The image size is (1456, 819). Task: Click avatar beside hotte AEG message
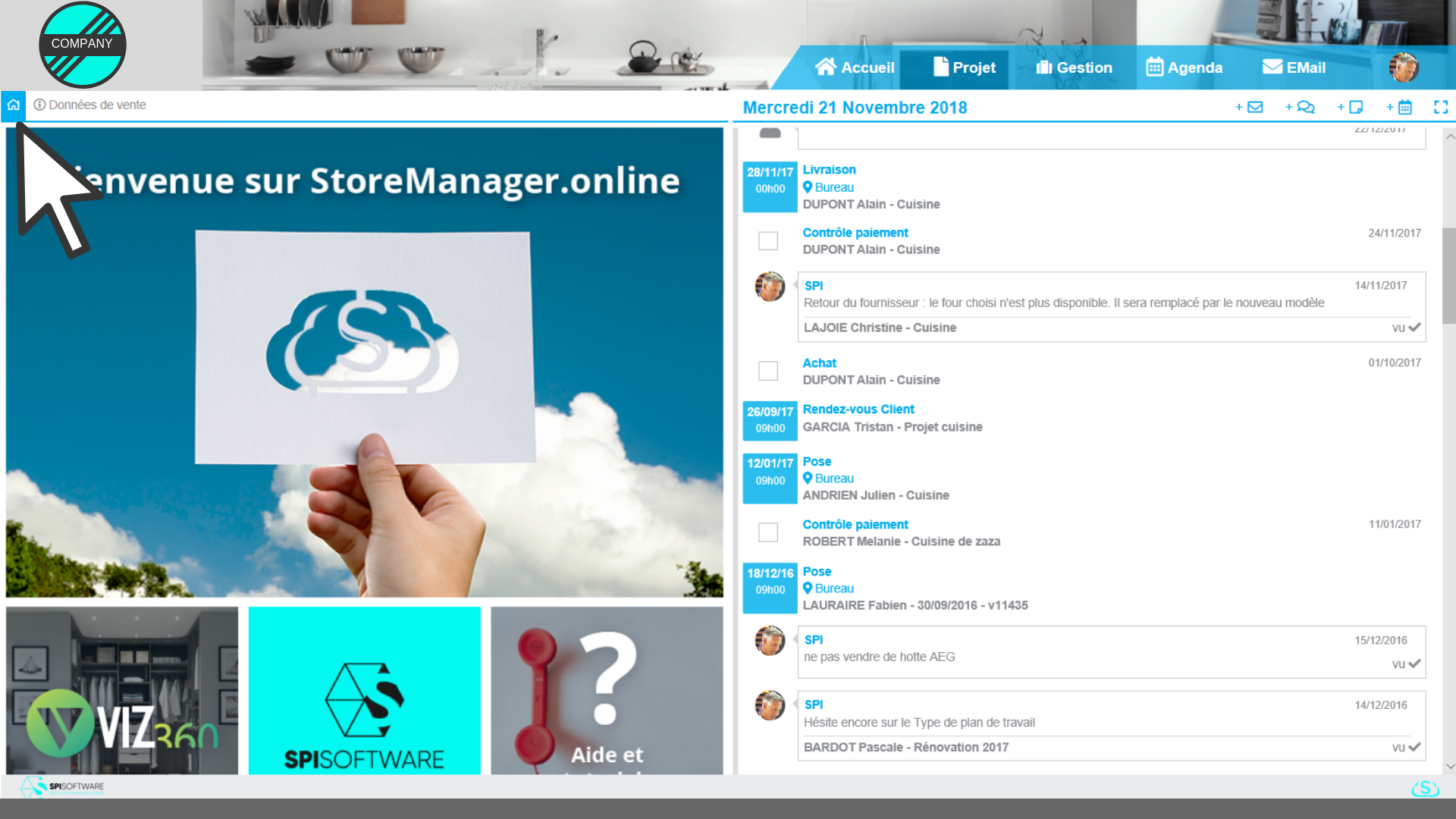point(770,641)
